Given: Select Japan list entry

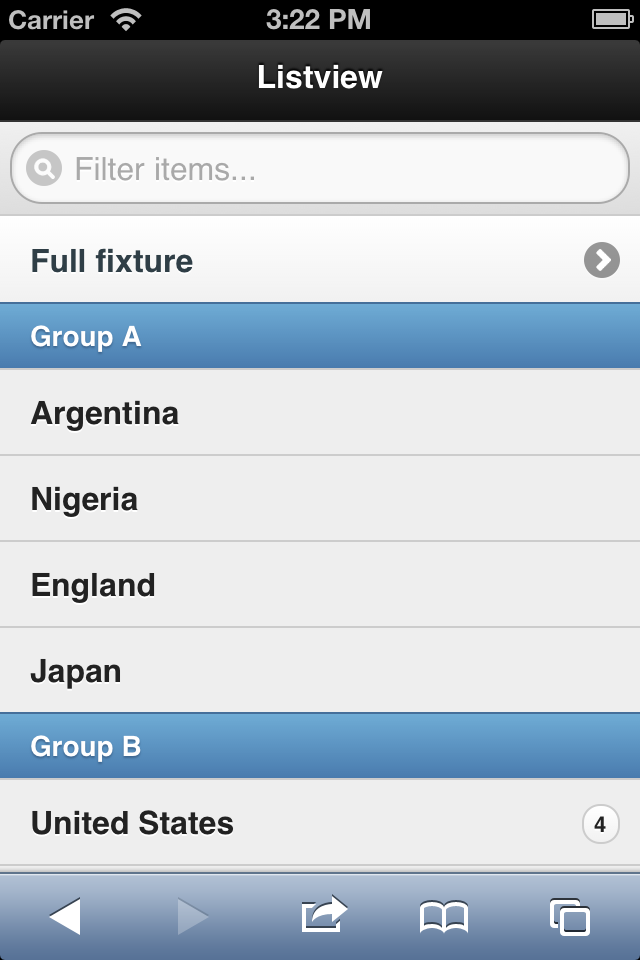Looking at the screenshot, I should [x=320, y=670].
